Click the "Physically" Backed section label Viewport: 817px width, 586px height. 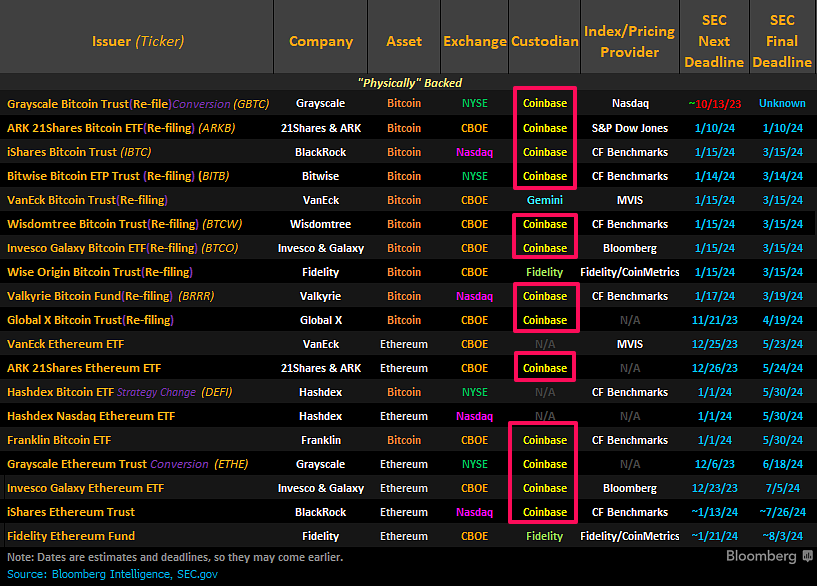coord(409,82)
